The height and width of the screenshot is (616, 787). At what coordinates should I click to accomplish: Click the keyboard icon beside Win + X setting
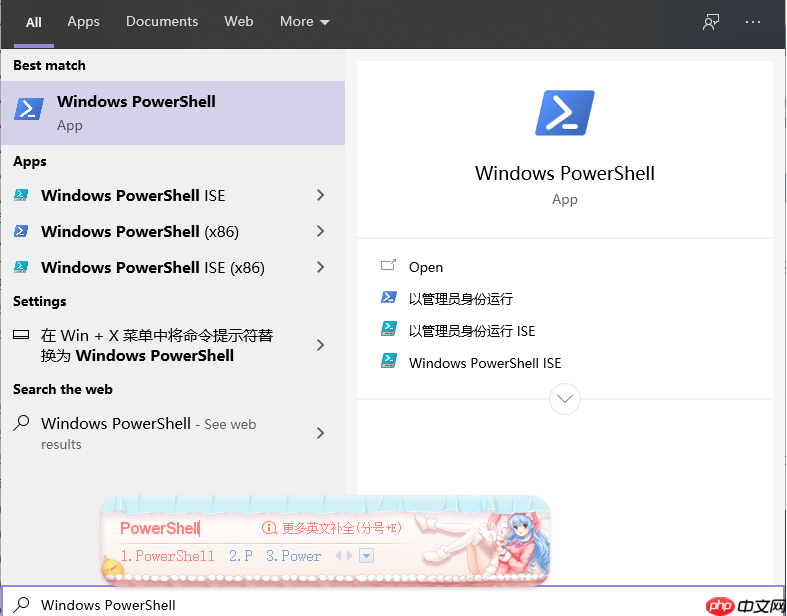pos(21,335)
